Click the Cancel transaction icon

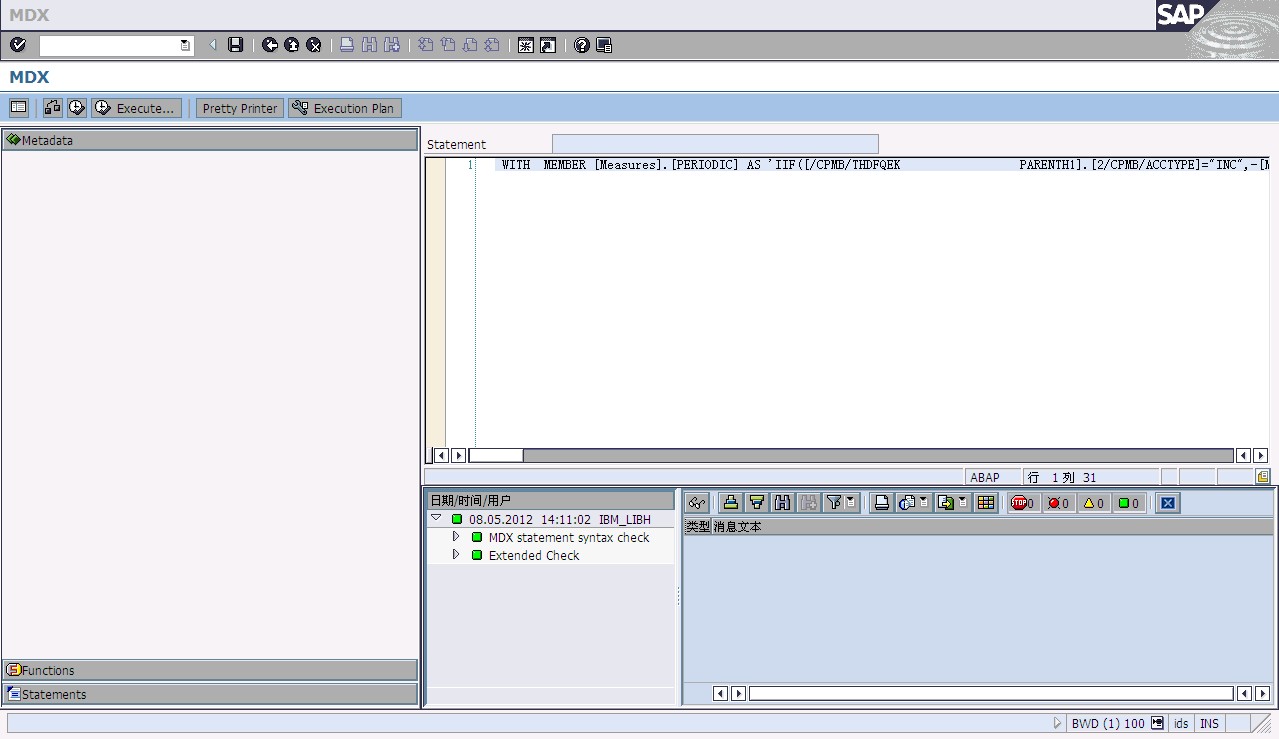(314, 45)
